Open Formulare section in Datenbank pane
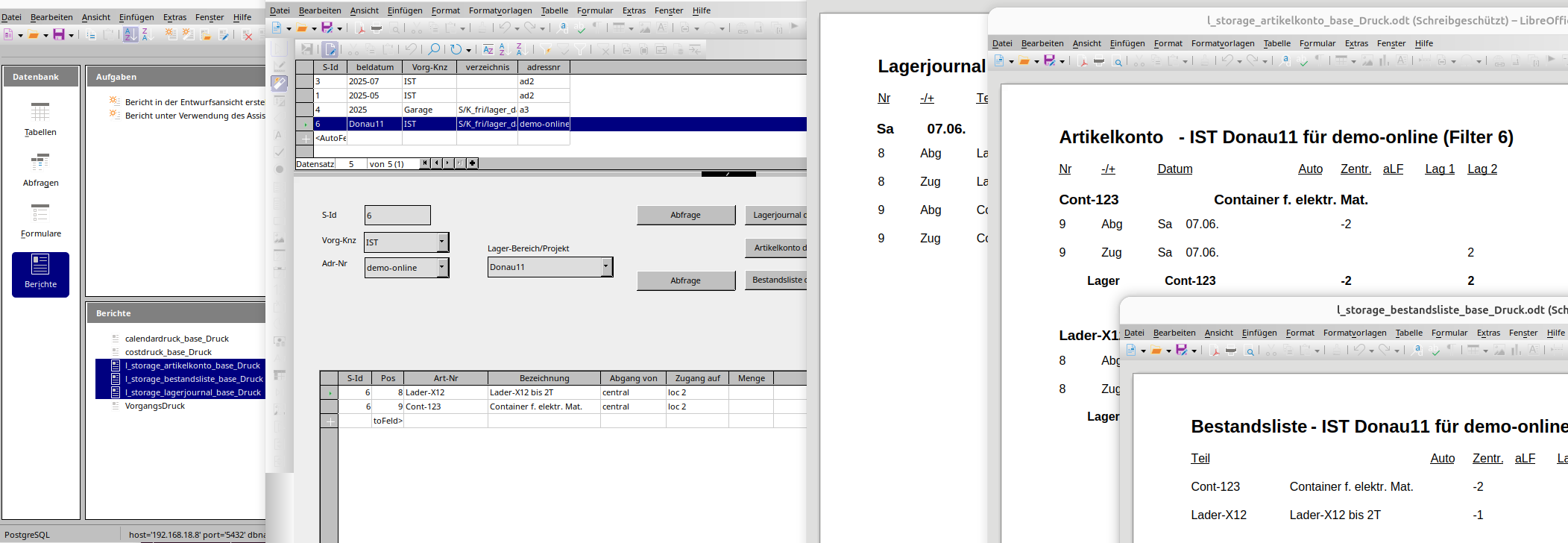Viewport: 1568px width, 543px height. [x=40, y=221]
